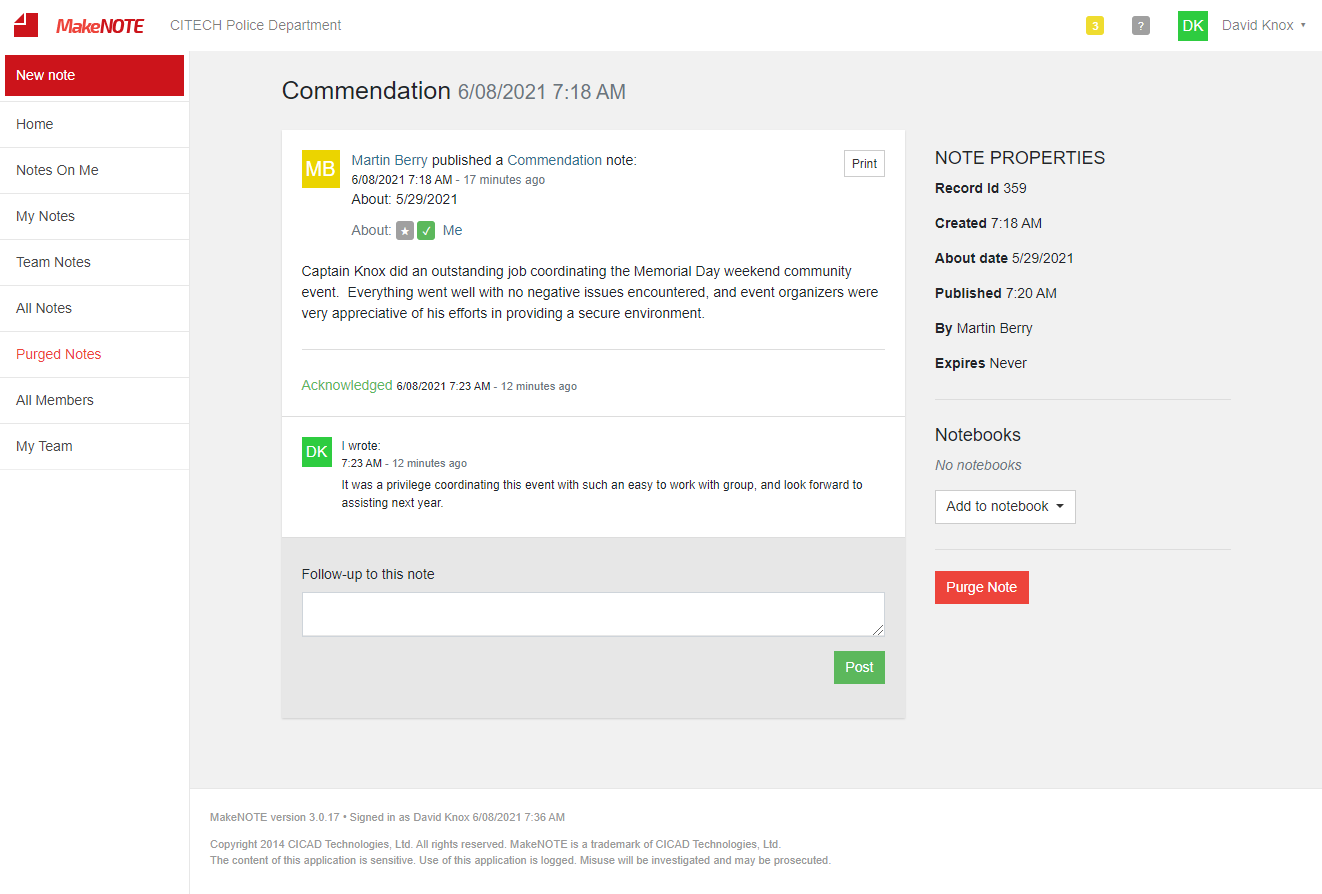The width and height of the screenshot is (1322, 894).
Task: Click the DK avatar beside the follow-up comment
Action: click(317, 452)
